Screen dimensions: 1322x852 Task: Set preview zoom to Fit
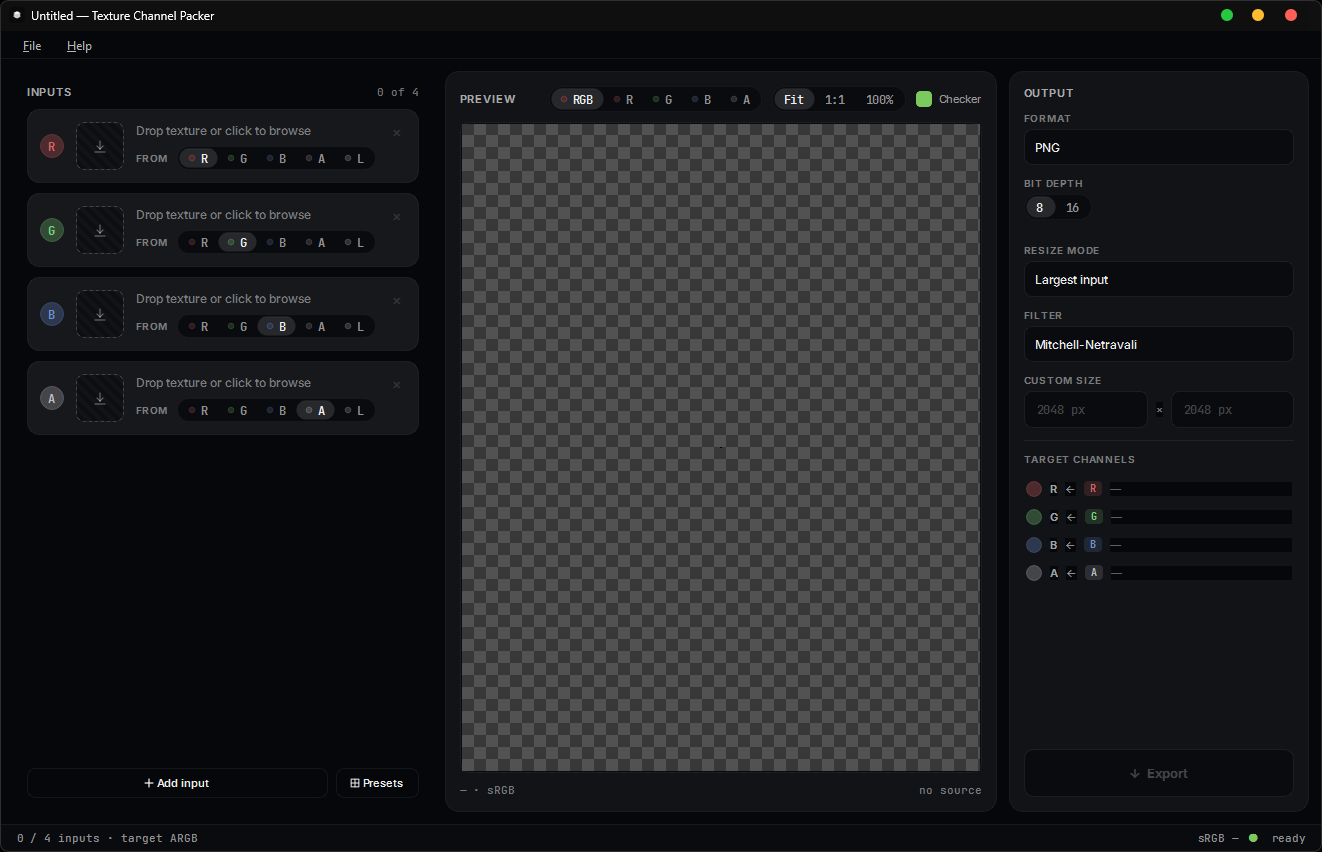pos(794,99)
